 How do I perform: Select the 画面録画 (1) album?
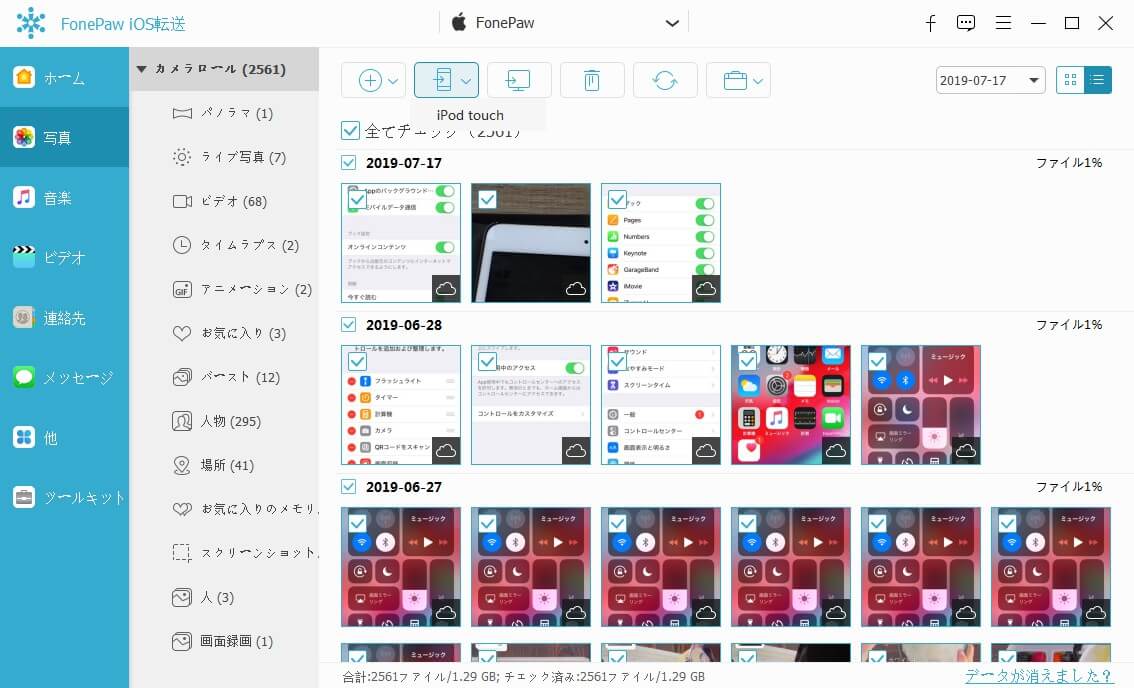click(x=224, y=641)
